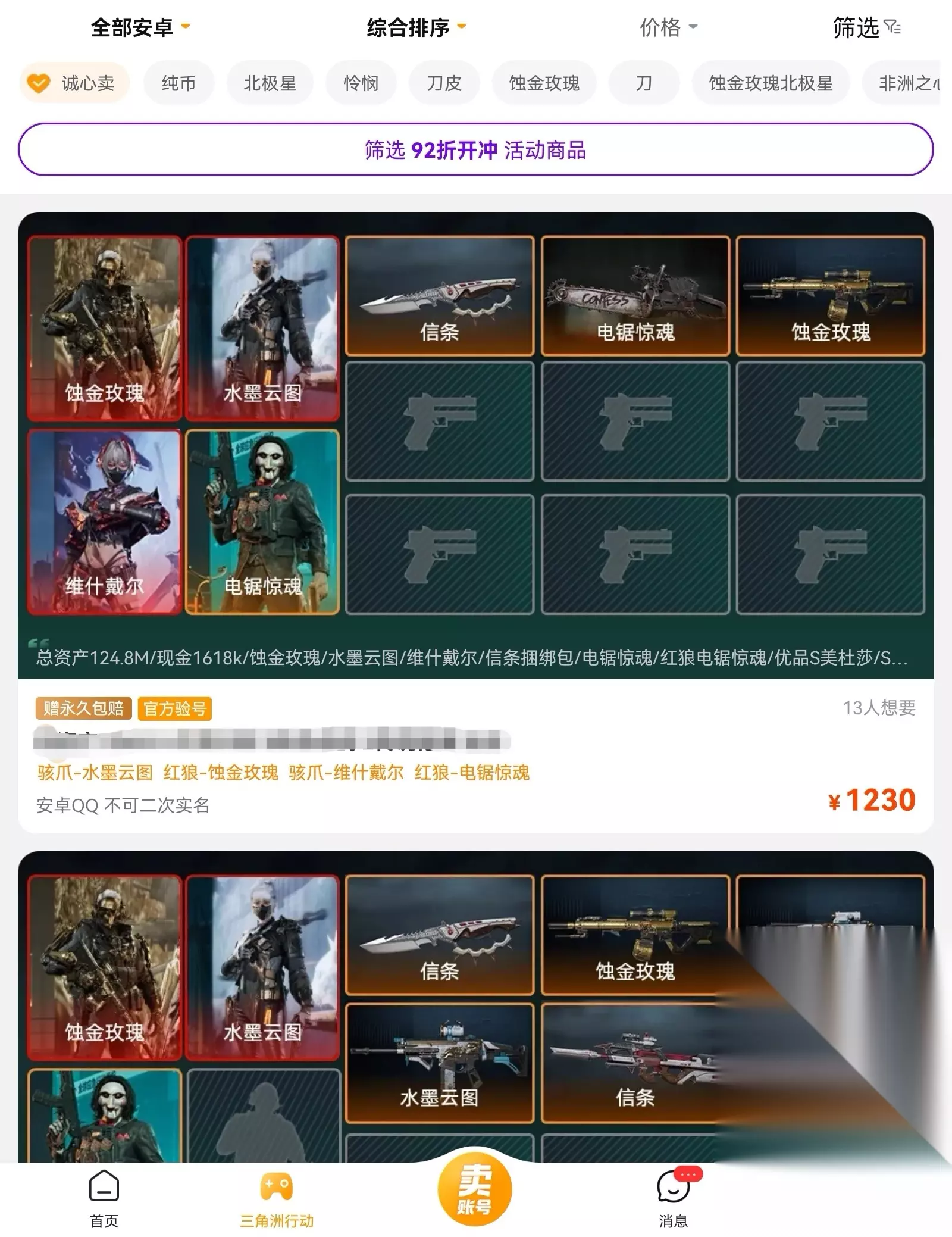Select the 刀皮 tag
The image size is (952, 1237).
pyautogui.click(x=444, y=83)
